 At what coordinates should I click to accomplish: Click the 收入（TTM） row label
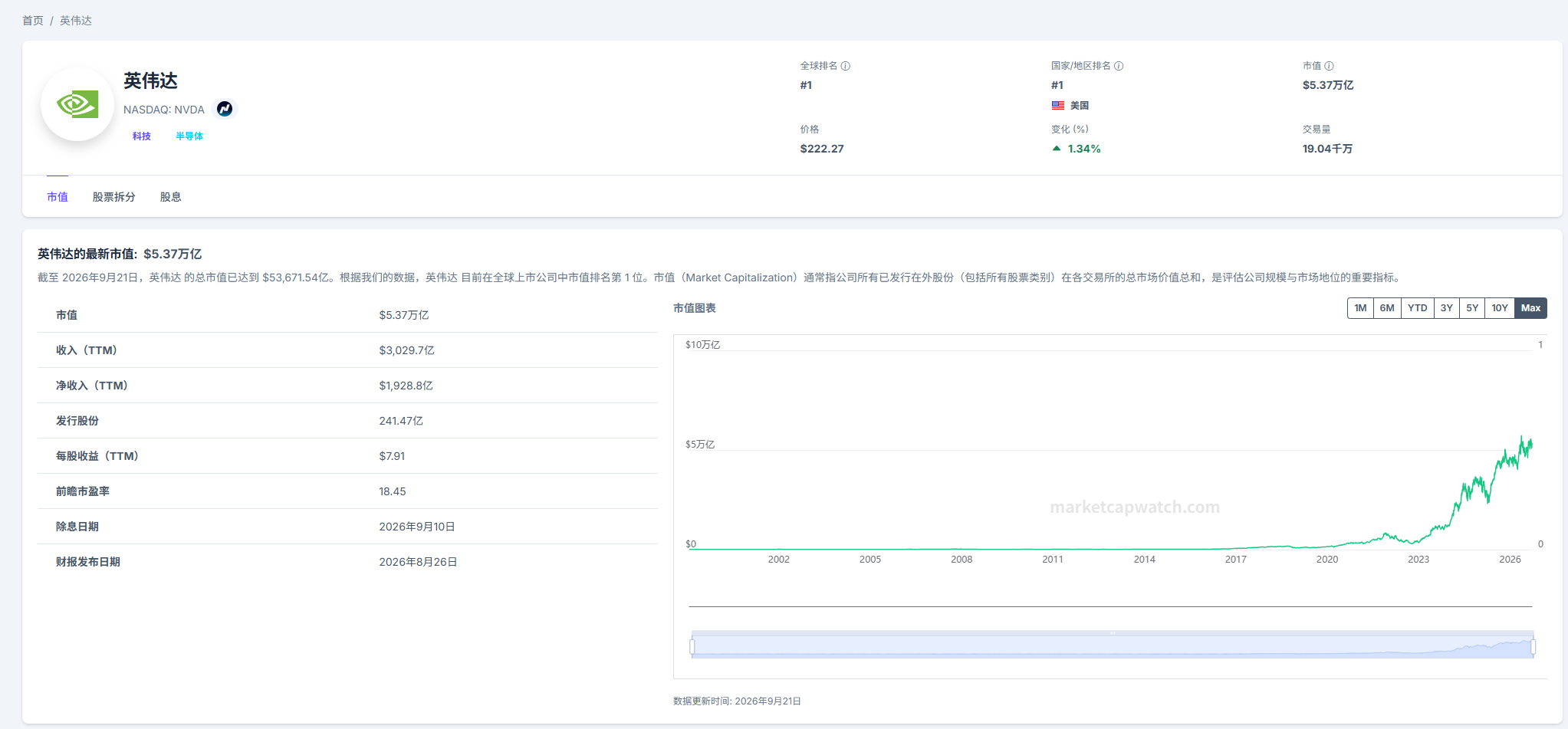click(87, 350)
